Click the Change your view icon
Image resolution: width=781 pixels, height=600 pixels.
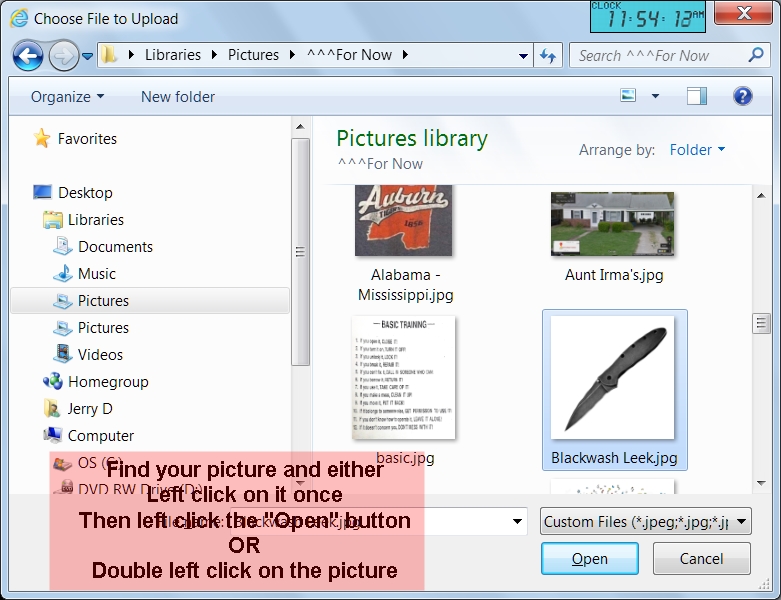(x=628, y=95)
